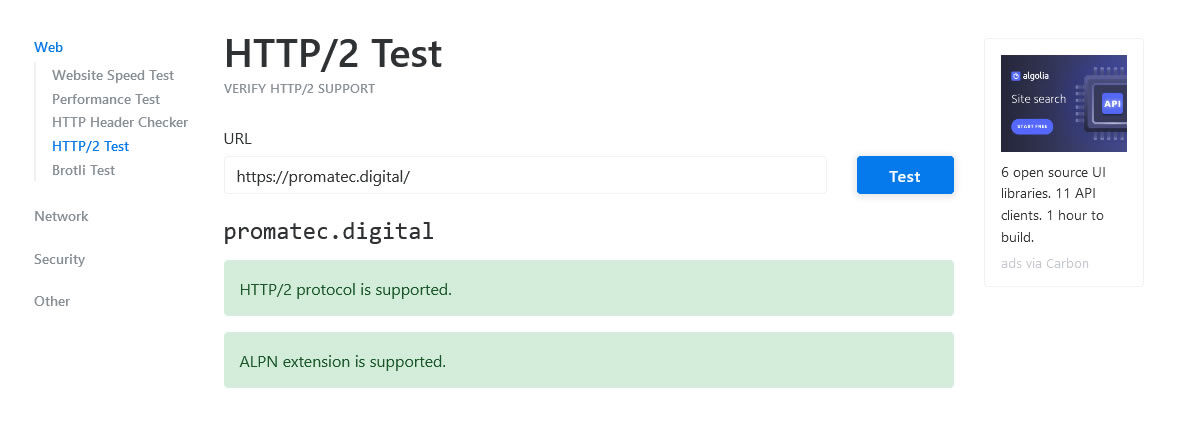Focus the URL input field
1193x428 pixels.
click(x=524, y=176)
